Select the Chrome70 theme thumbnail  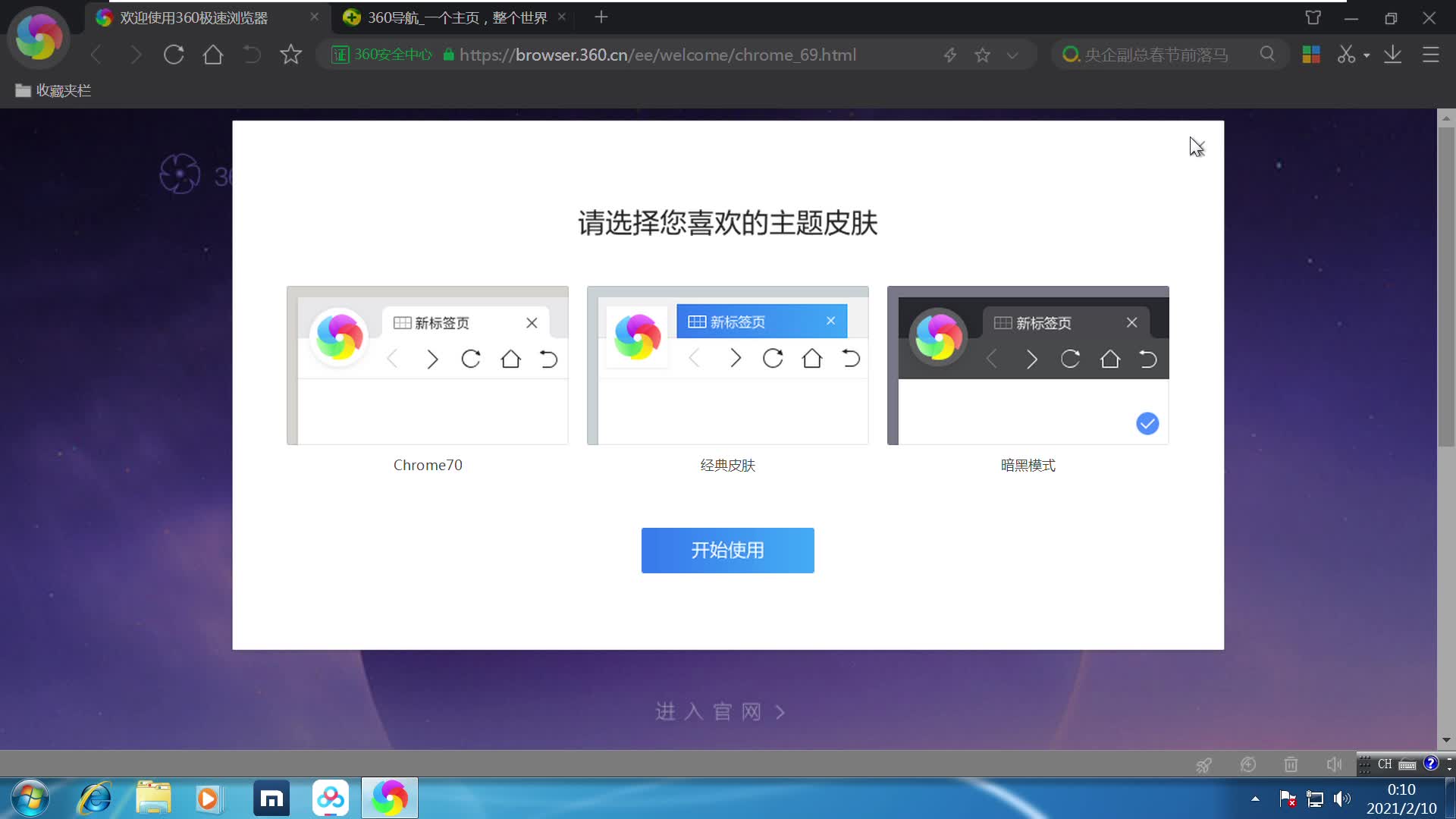[x=427, y=366]
